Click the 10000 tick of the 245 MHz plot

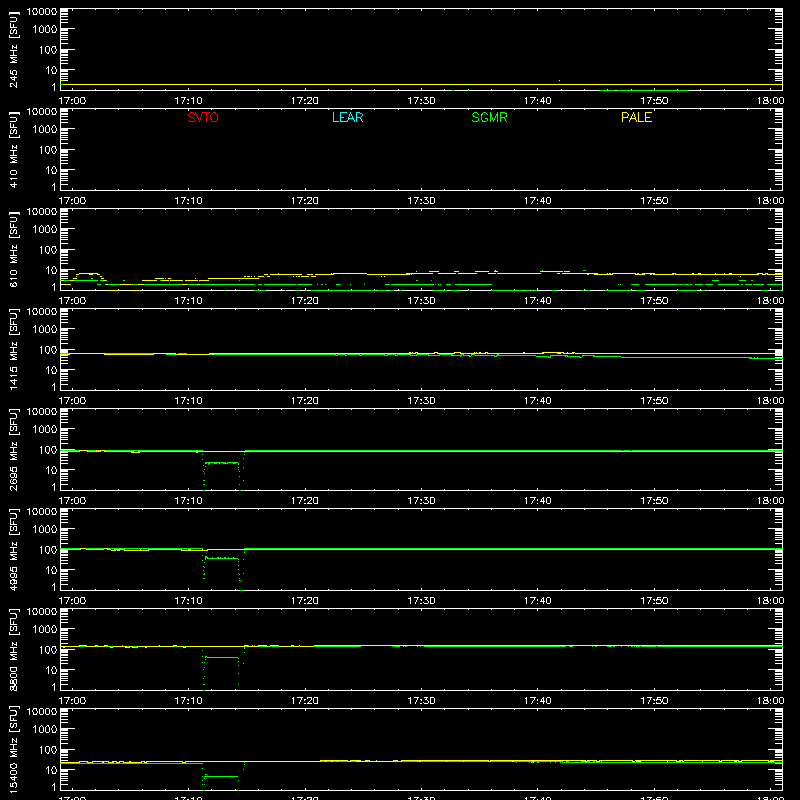(x=42, y=12)
